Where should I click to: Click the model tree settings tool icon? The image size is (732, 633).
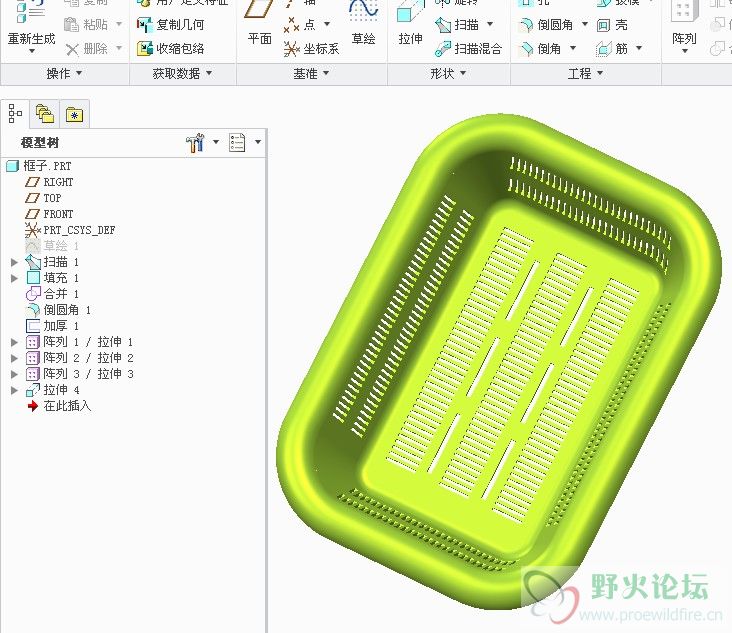tap(195, 142)
